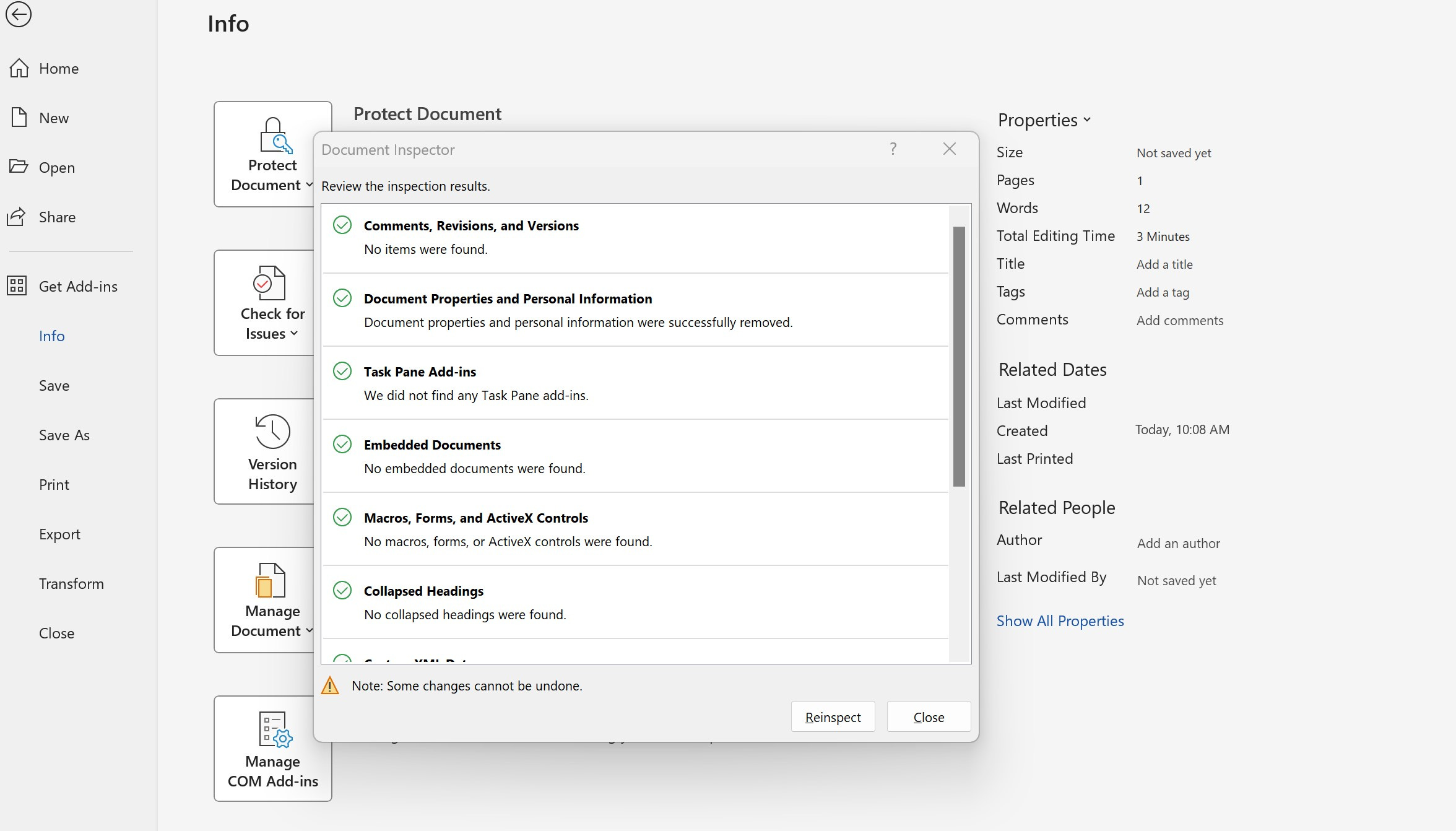Open Version History
The height and width of the screenshot is (831, 1456).
[272, 451]
